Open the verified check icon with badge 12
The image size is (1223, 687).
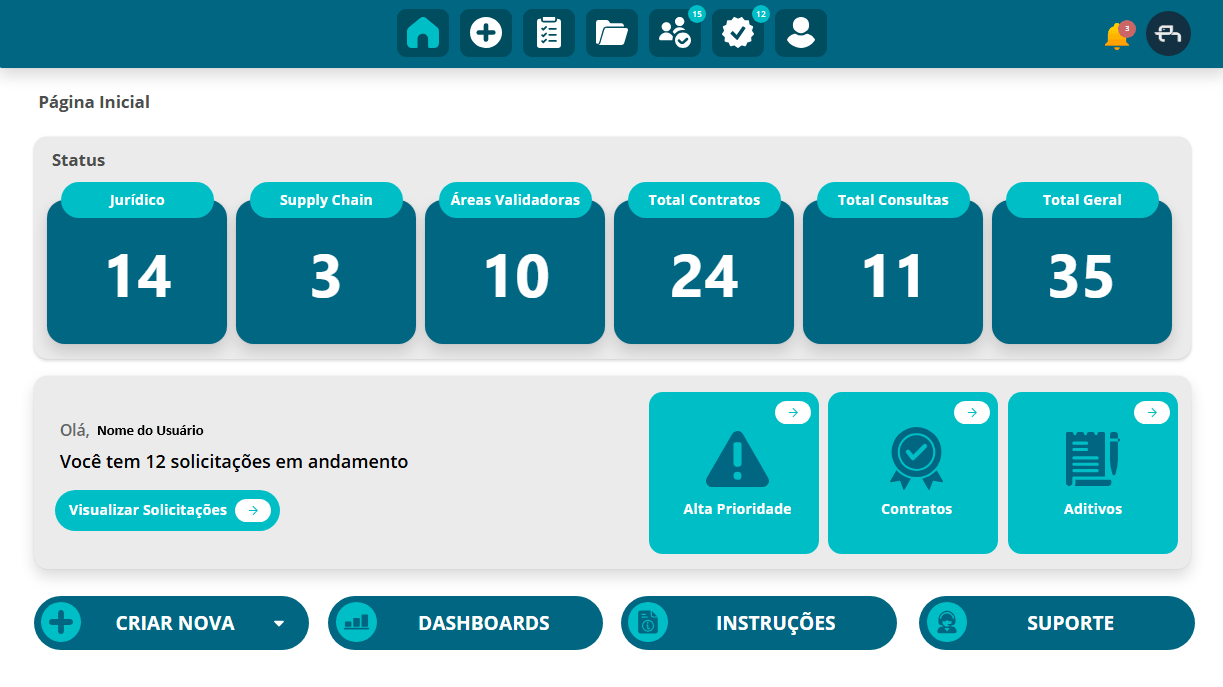738,33
